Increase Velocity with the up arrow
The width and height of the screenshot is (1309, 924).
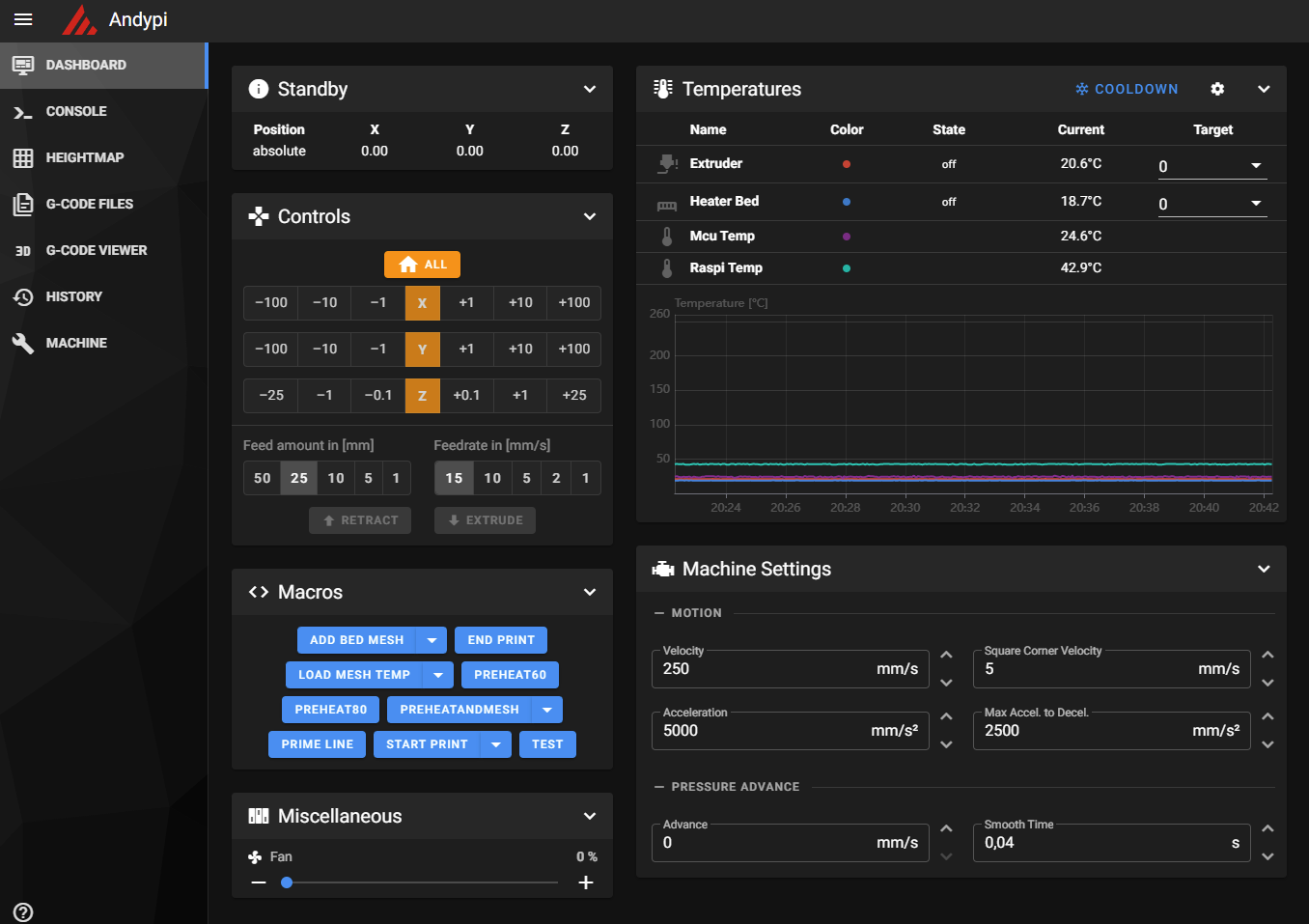tap(946, 656)
